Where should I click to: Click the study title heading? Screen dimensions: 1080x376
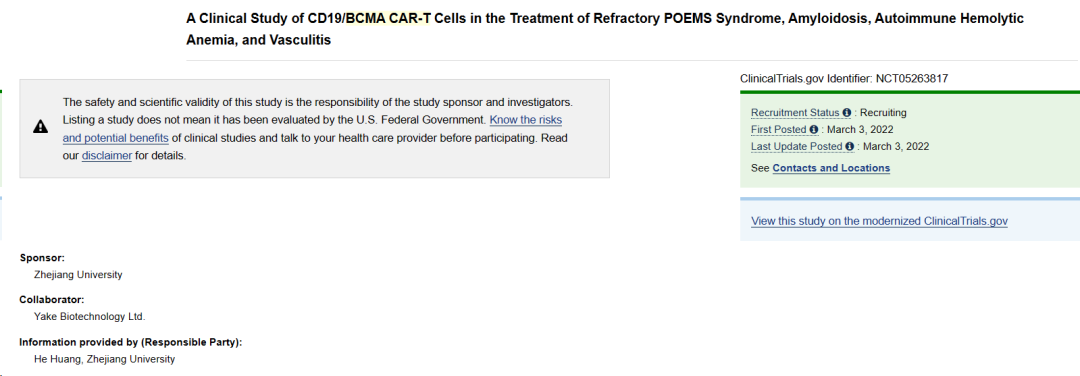(x=605, y=30)
